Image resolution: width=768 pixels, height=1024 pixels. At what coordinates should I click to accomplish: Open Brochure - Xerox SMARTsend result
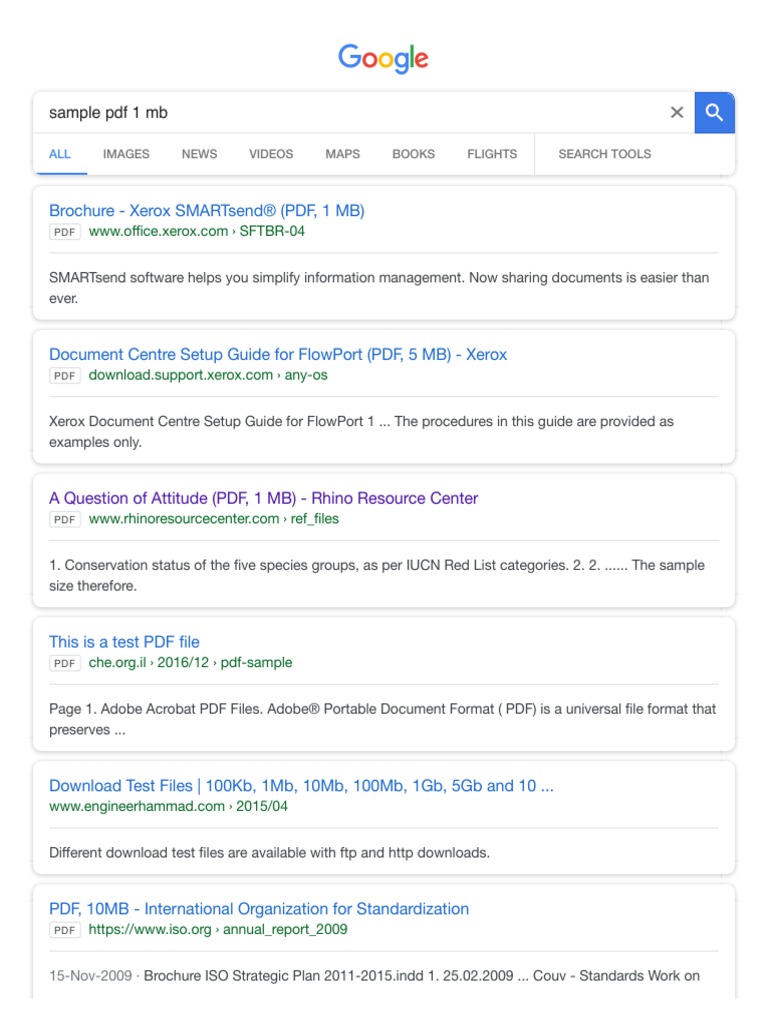click(207, 211)
